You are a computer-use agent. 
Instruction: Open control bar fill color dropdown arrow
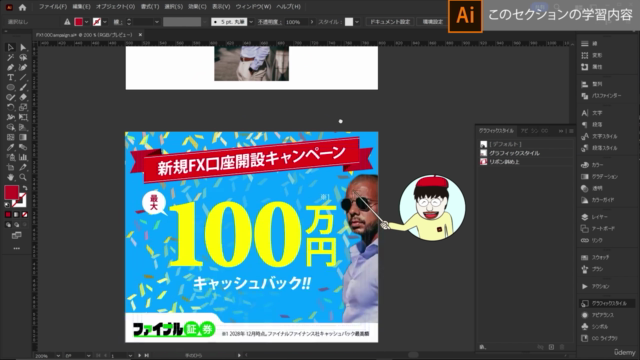point(87,22)
